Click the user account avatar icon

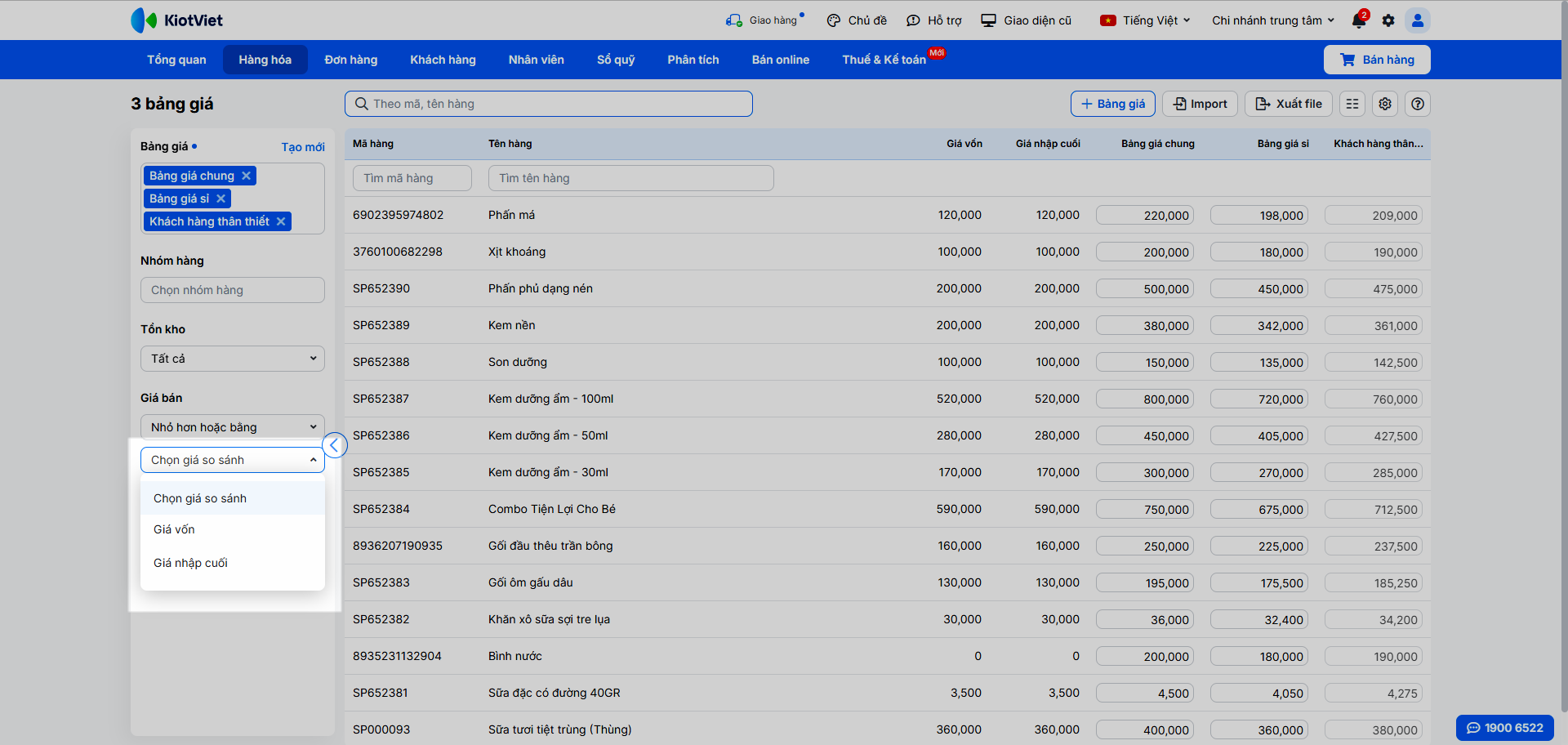1418,20
